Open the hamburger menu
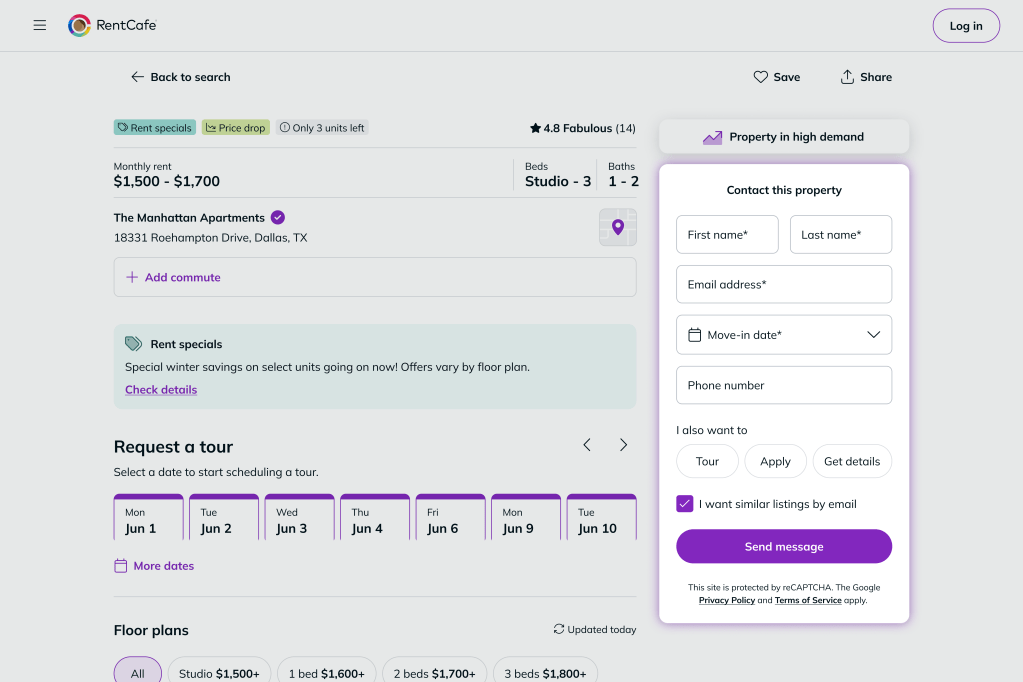This screenshot has width=1023, height=682. pos(40,25)
